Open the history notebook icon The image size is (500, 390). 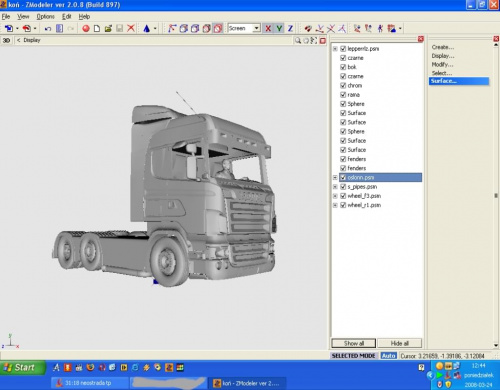(59, 29)
